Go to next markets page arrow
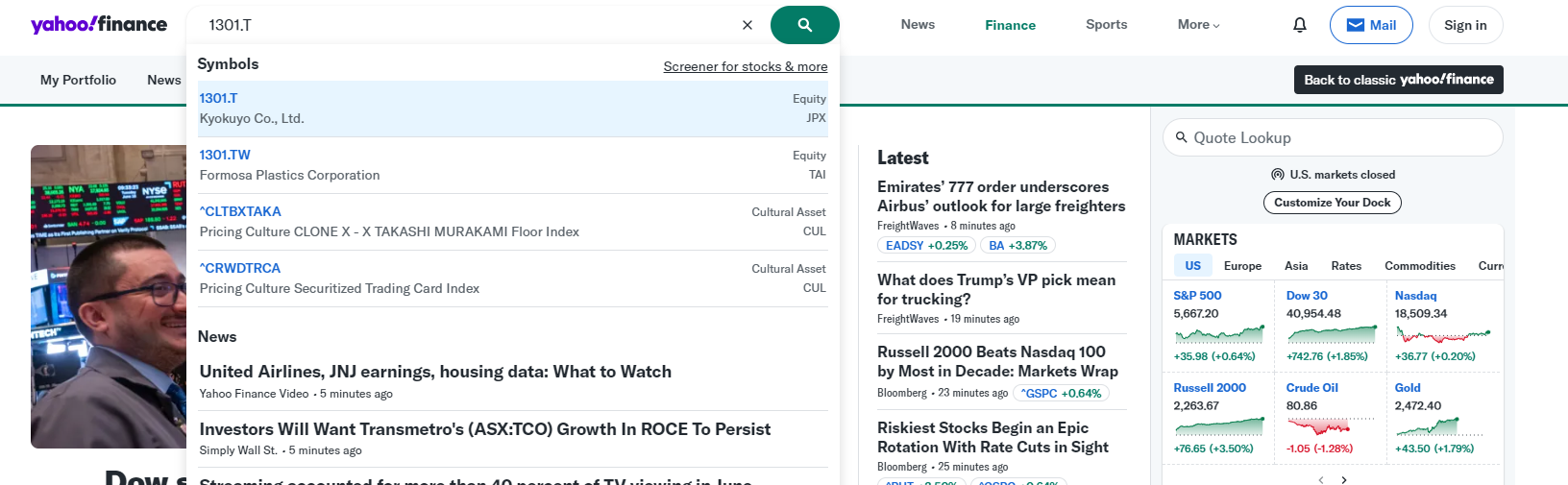Image resolution: width=1568 pixels, height=485 pixels. (1344, 479)
